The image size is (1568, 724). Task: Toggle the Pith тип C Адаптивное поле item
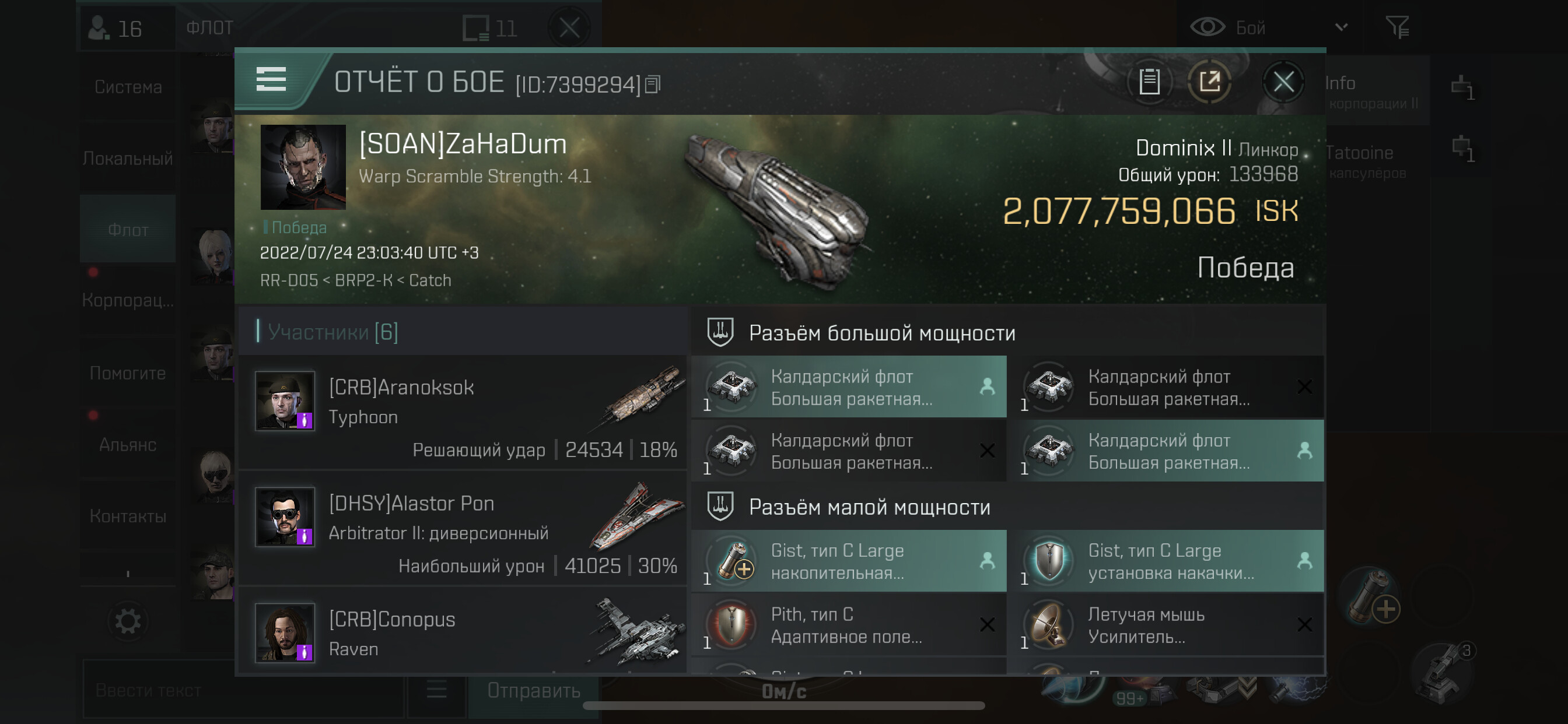click(849, 625)
